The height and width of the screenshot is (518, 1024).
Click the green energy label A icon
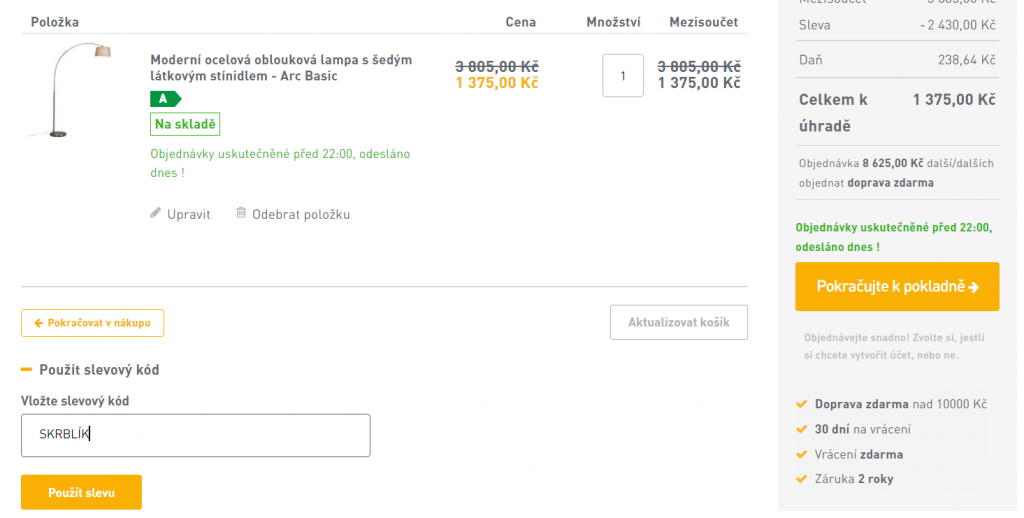tap(165, 99)
